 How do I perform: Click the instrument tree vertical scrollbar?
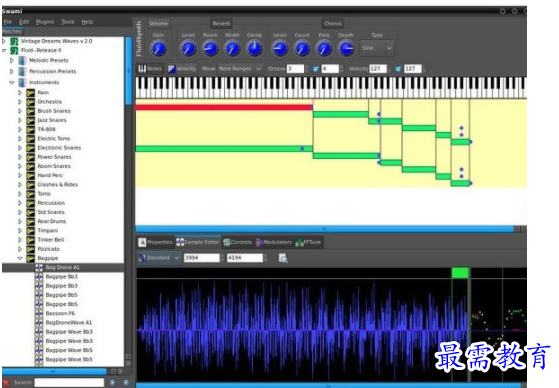click(128, 71)
